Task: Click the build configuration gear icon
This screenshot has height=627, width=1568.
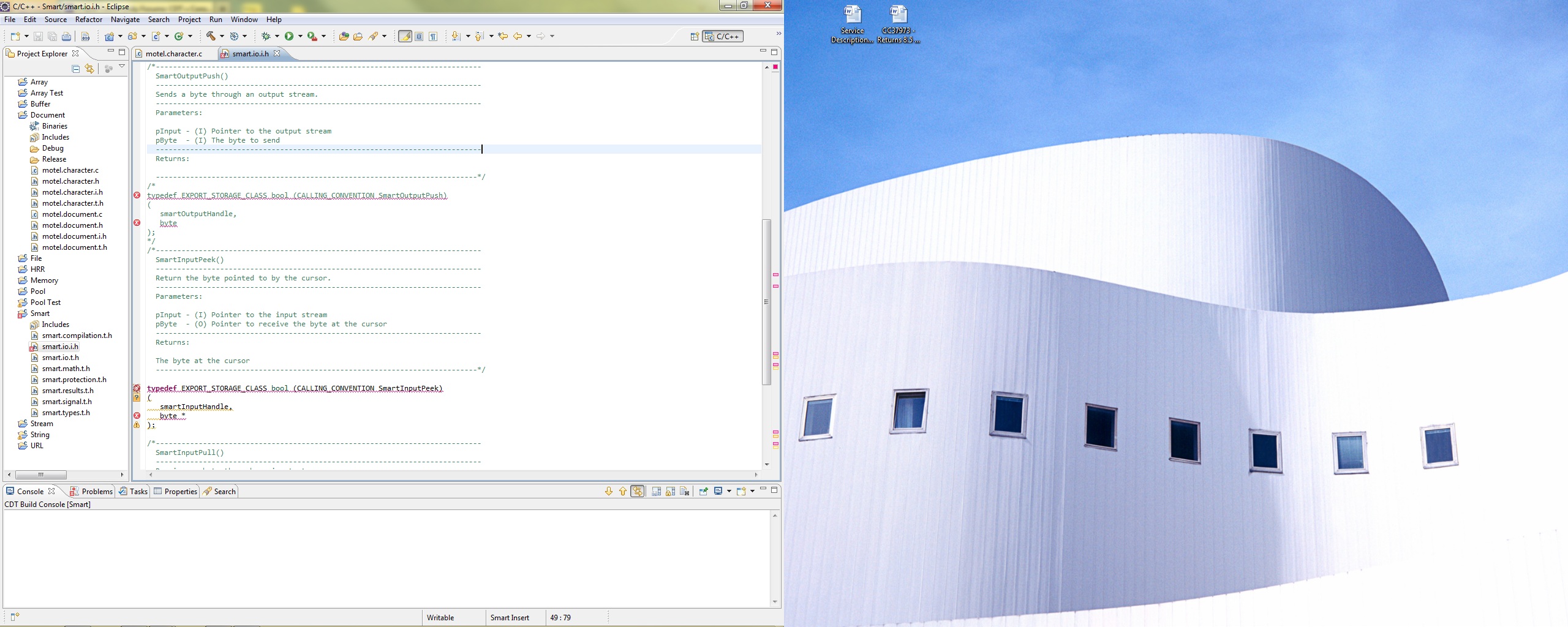Action: click(x=234, y=36)
